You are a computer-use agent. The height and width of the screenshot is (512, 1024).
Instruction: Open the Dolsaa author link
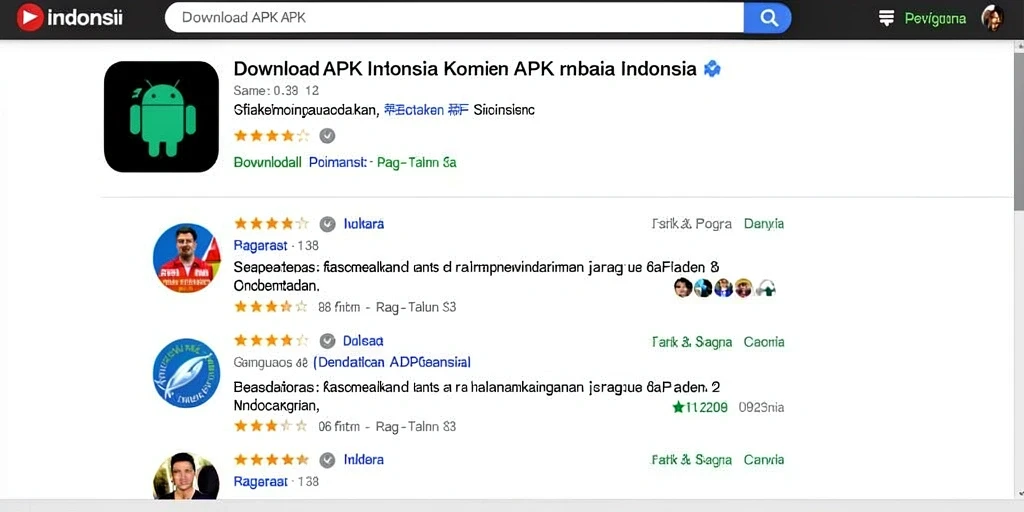[x=363, y=341]
